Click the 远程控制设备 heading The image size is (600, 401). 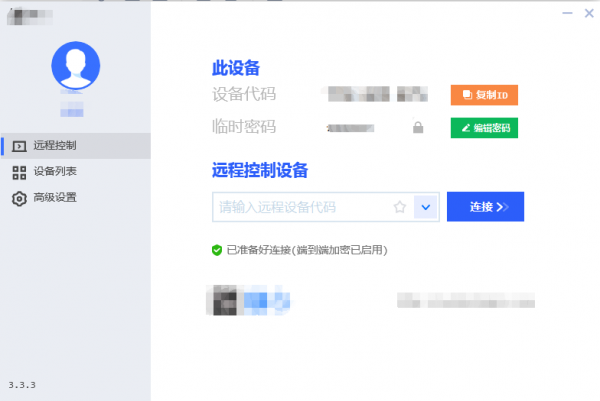(260, 170)
